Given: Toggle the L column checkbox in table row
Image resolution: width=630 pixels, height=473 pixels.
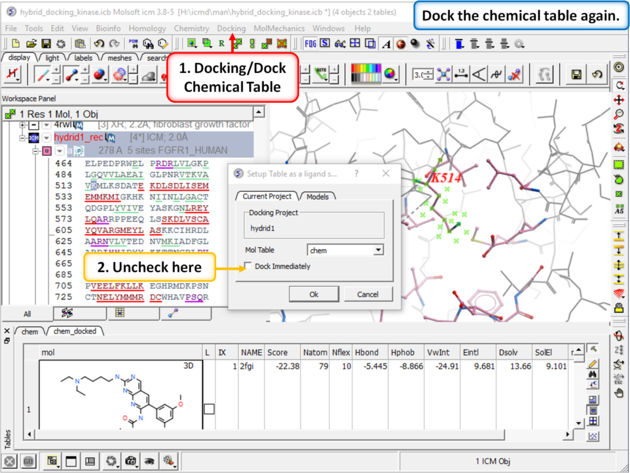Looking at the screenshot, I should tap(209, 408).
